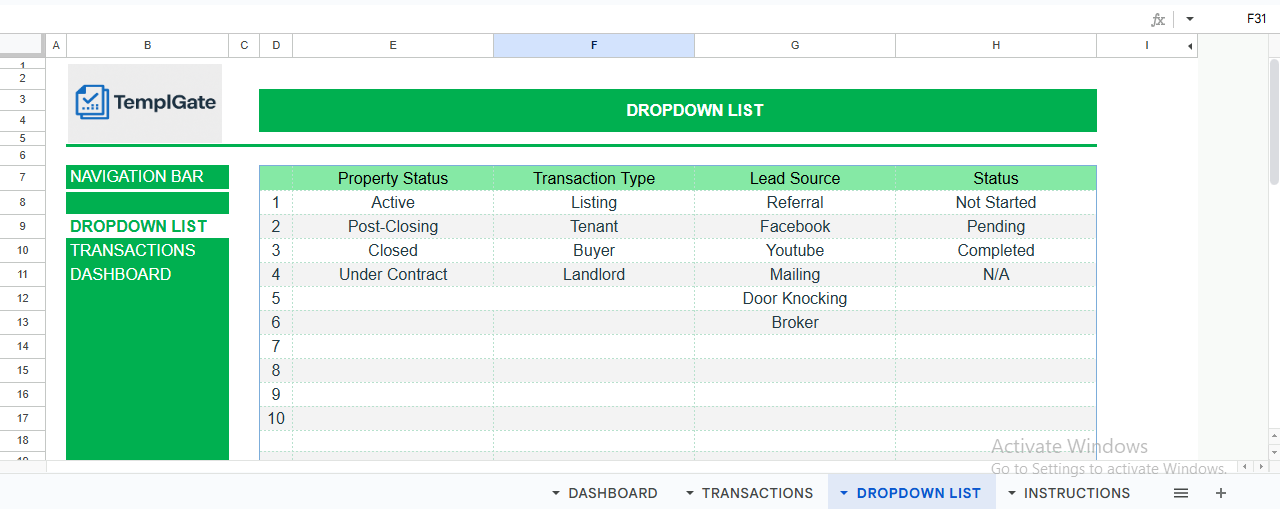1280x509 pixels.
Task: Click numbered row 10 cell in list table
Action: 276,418
